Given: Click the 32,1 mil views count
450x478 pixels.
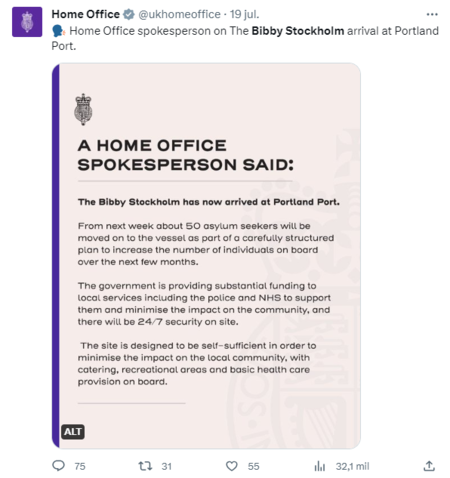Looking at the screenshot, I should [352, 466].
